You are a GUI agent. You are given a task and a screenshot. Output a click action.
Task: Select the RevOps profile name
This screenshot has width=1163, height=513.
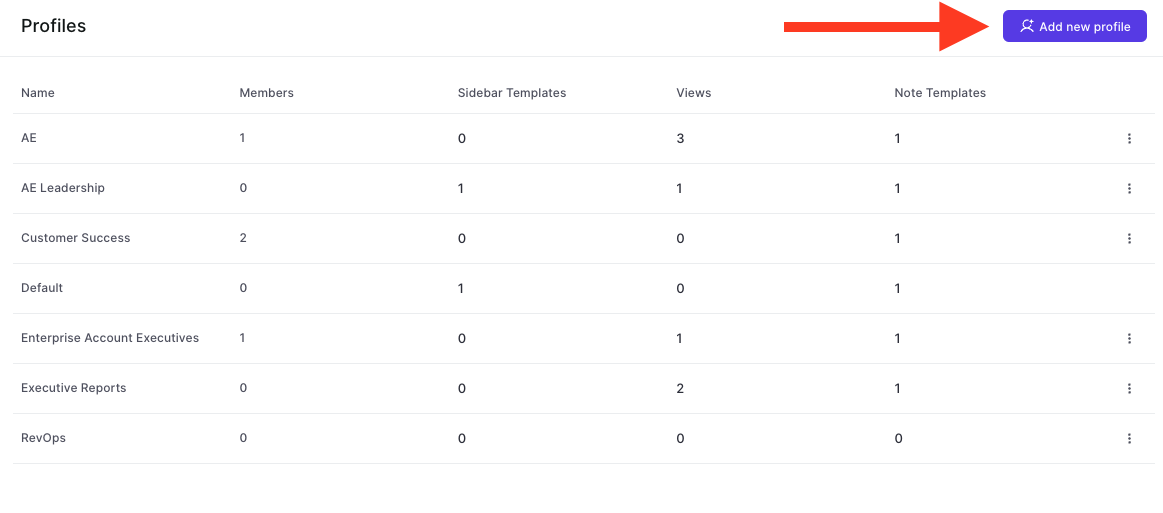pyautogui.click(x=44, y=437)
